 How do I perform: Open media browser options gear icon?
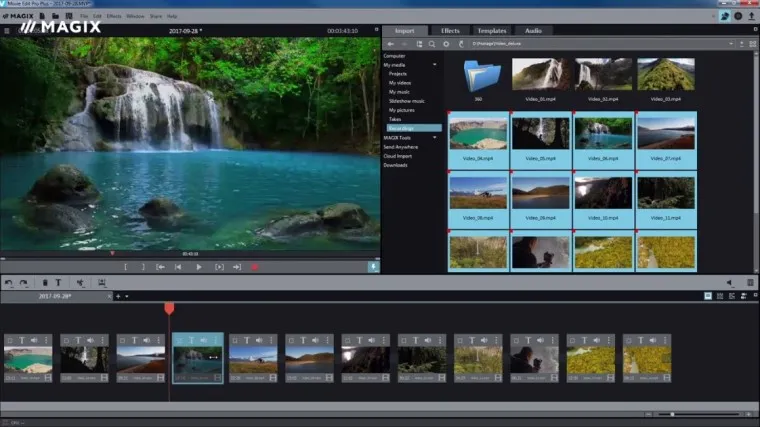coord(446,44)
